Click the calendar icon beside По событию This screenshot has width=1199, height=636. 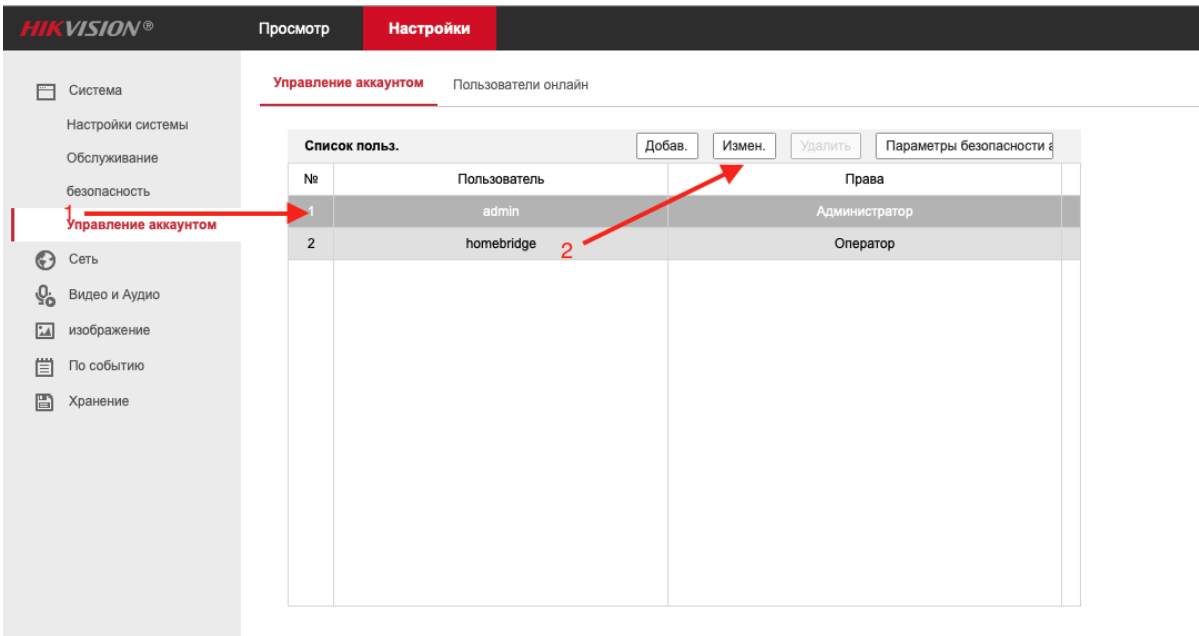(x=42, y=365)
